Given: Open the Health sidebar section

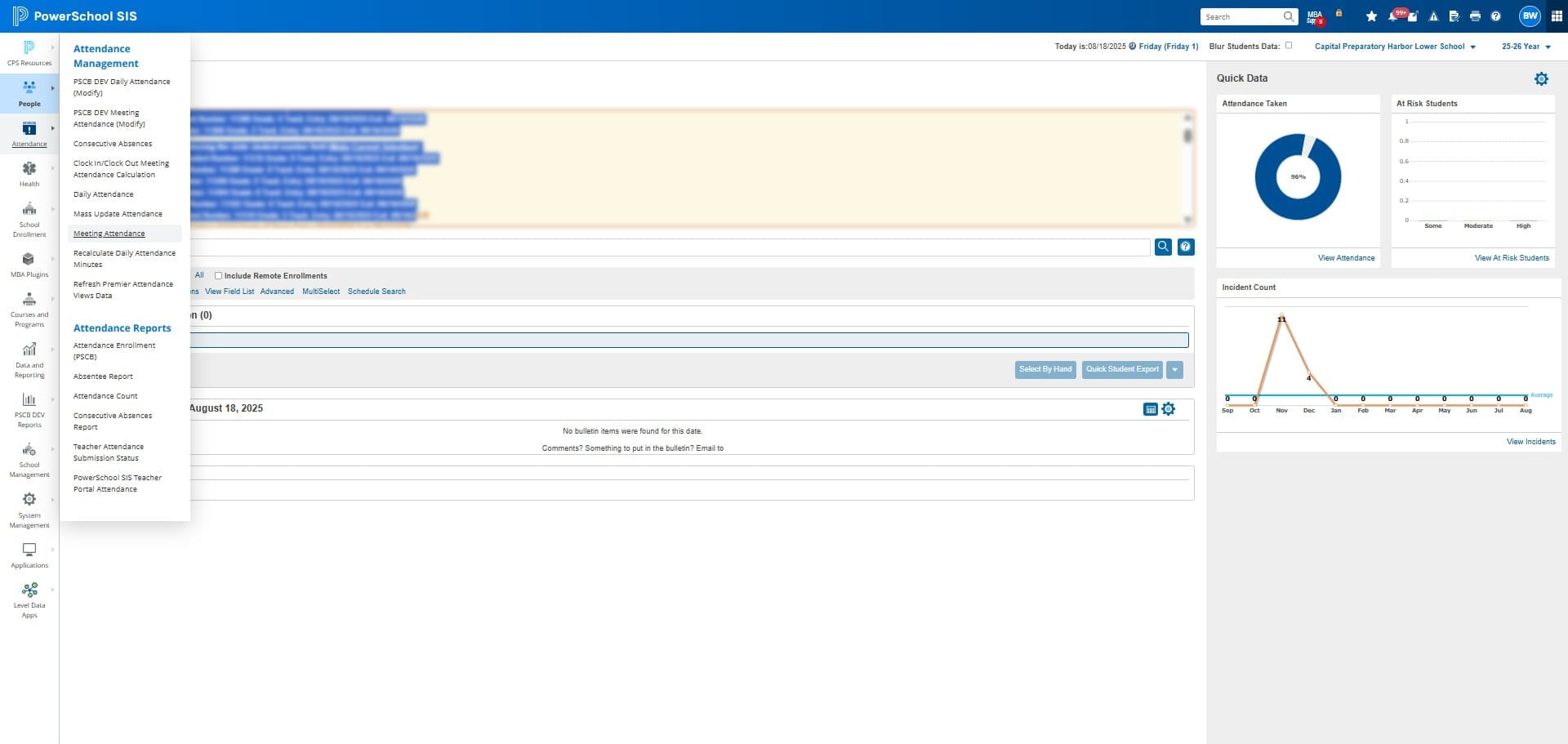Looking at the screenshot, I should pos(29,173).
